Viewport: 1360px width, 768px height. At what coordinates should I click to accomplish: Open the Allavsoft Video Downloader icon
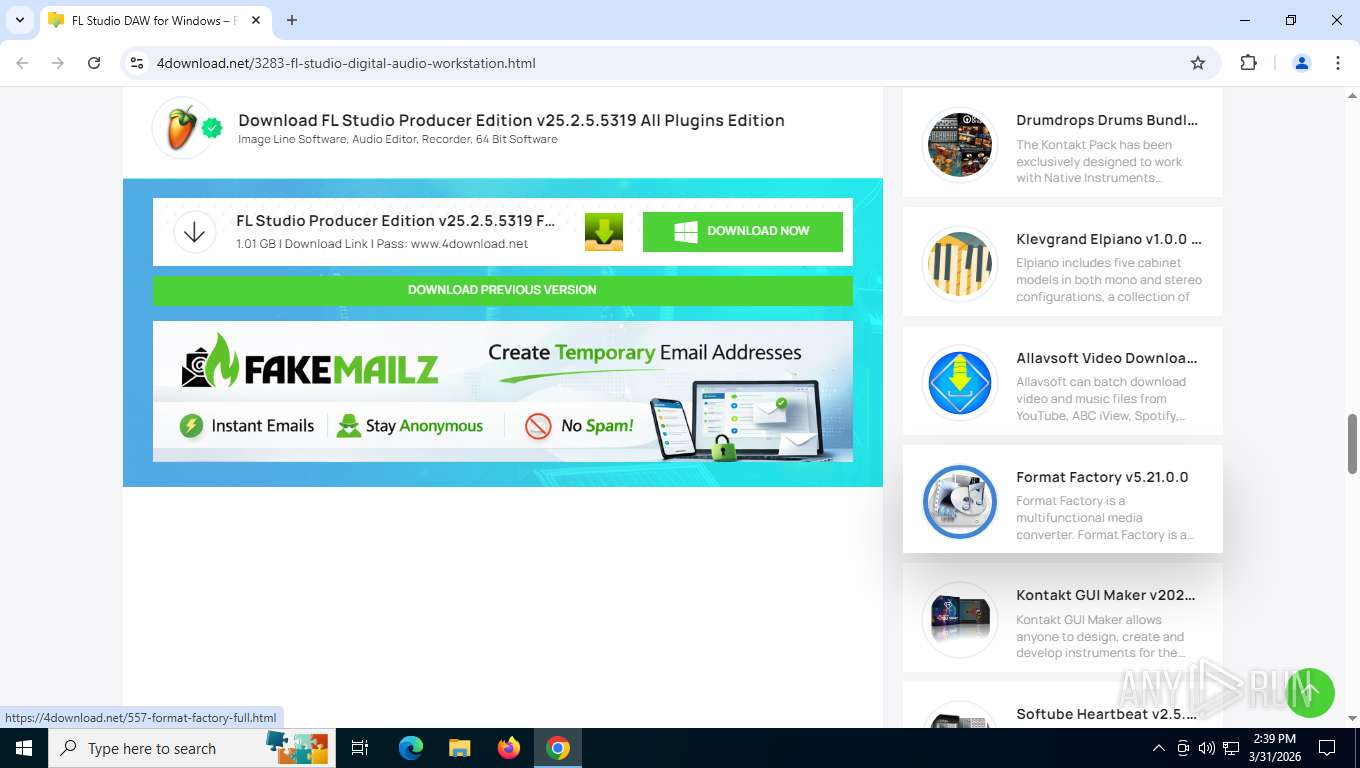(959, 383)
